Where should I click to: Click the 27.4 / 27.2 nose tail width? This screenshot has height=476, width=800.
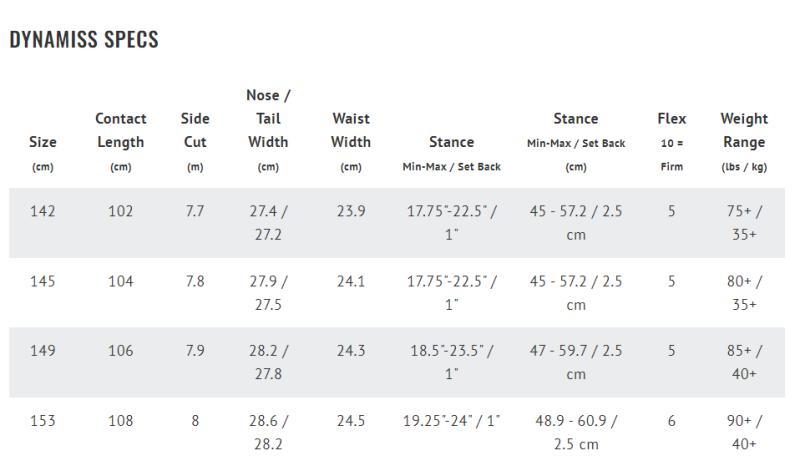[268, 222]
